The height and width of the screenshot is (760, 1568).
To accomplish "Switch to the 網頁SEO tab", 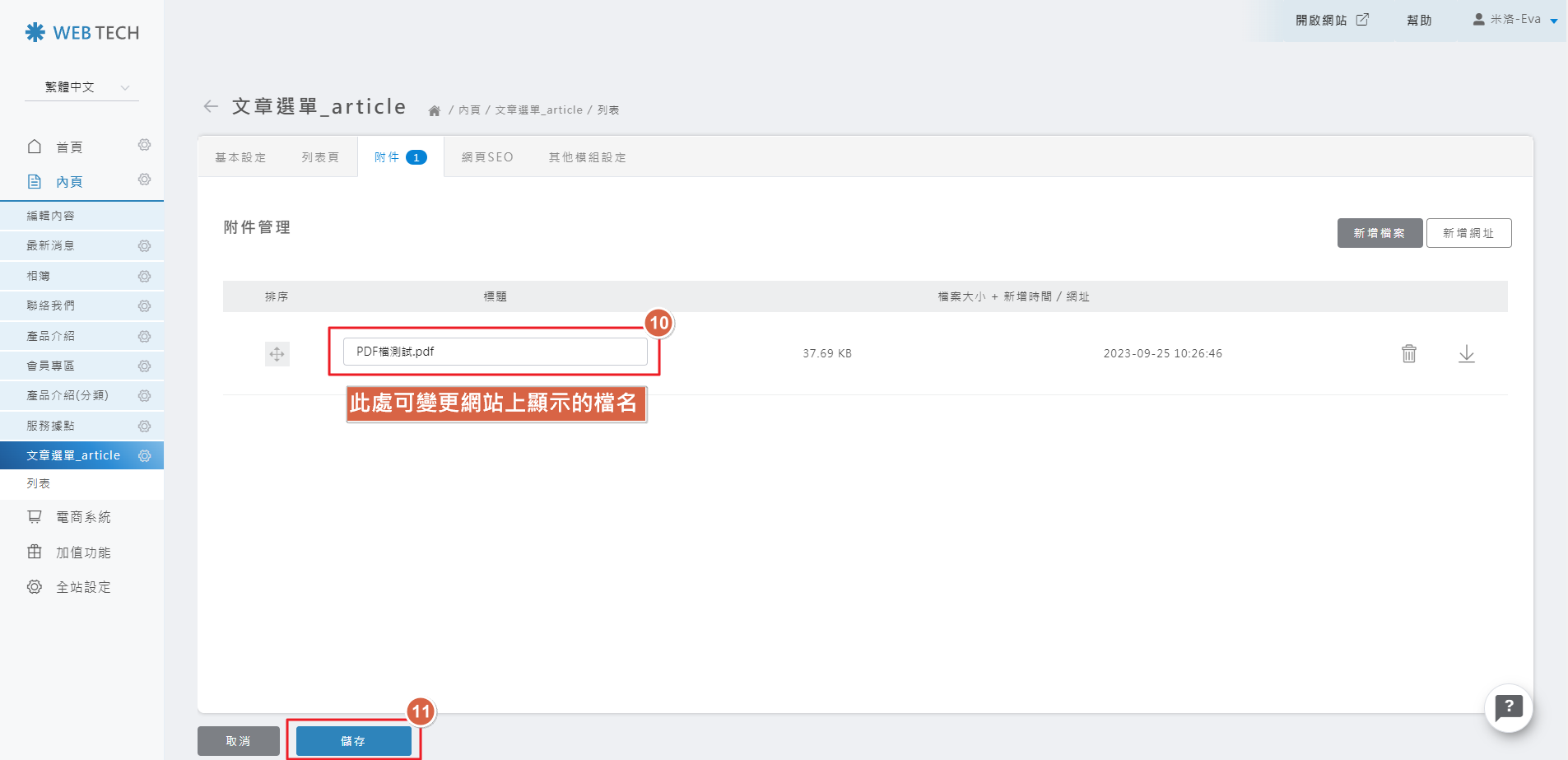I will [487, 157].
